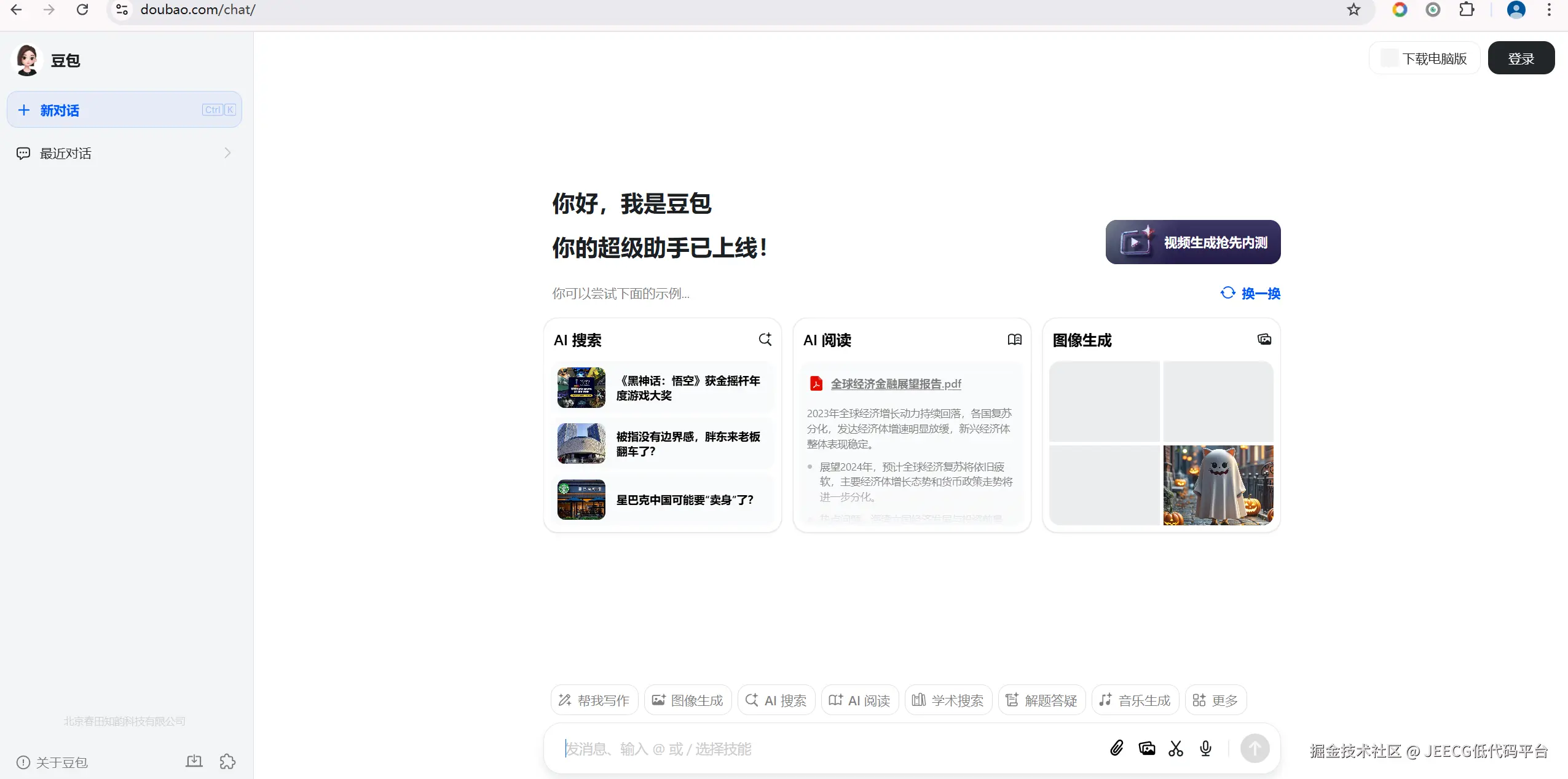Open Chrome's three-dot menu
This screenshot has height=779, width=1568.
pos(1549,10)
